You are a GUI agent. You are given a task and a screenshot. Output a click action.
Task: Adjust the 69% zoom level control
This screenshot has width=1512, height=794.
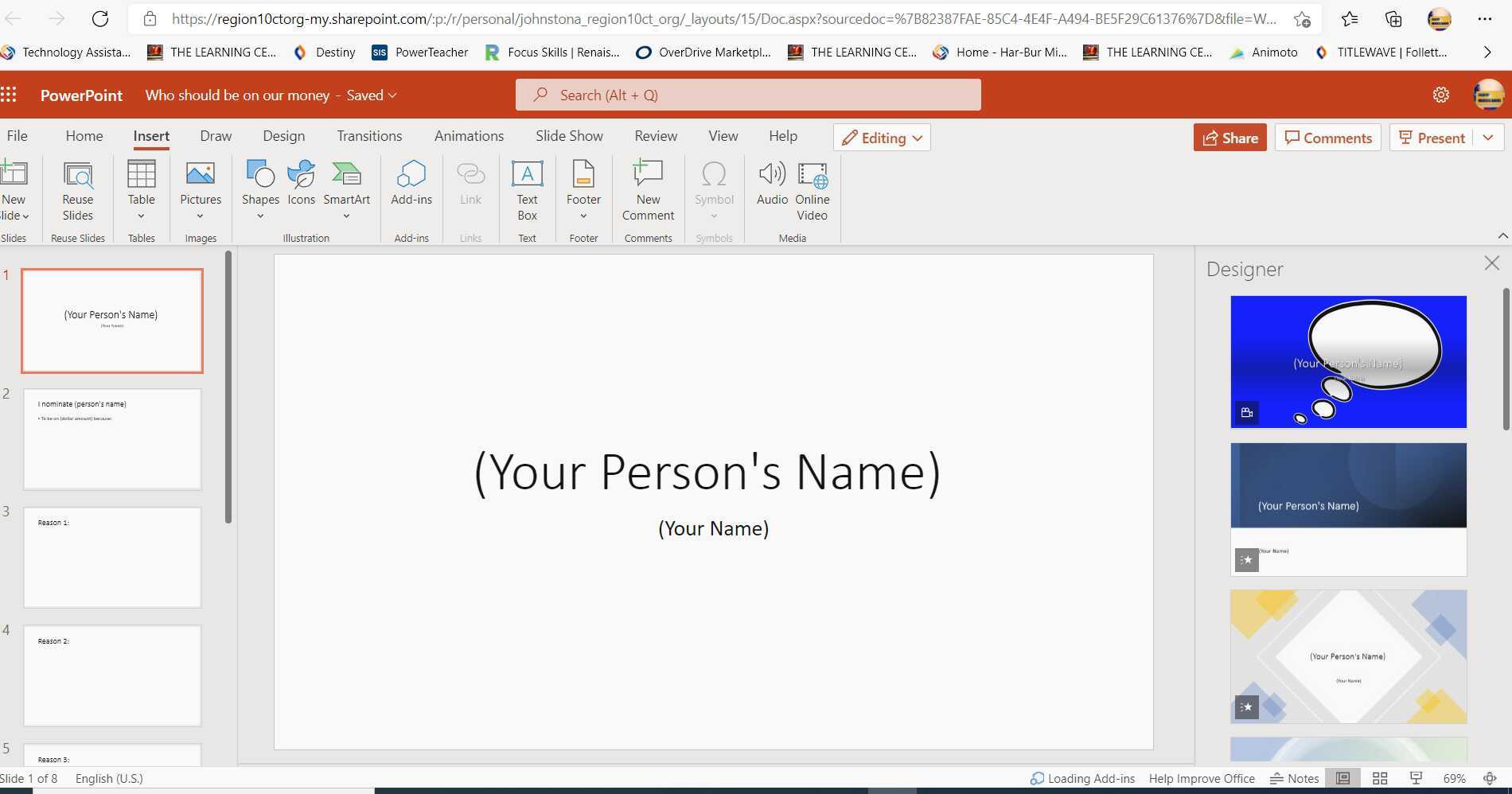point(1454,778)
